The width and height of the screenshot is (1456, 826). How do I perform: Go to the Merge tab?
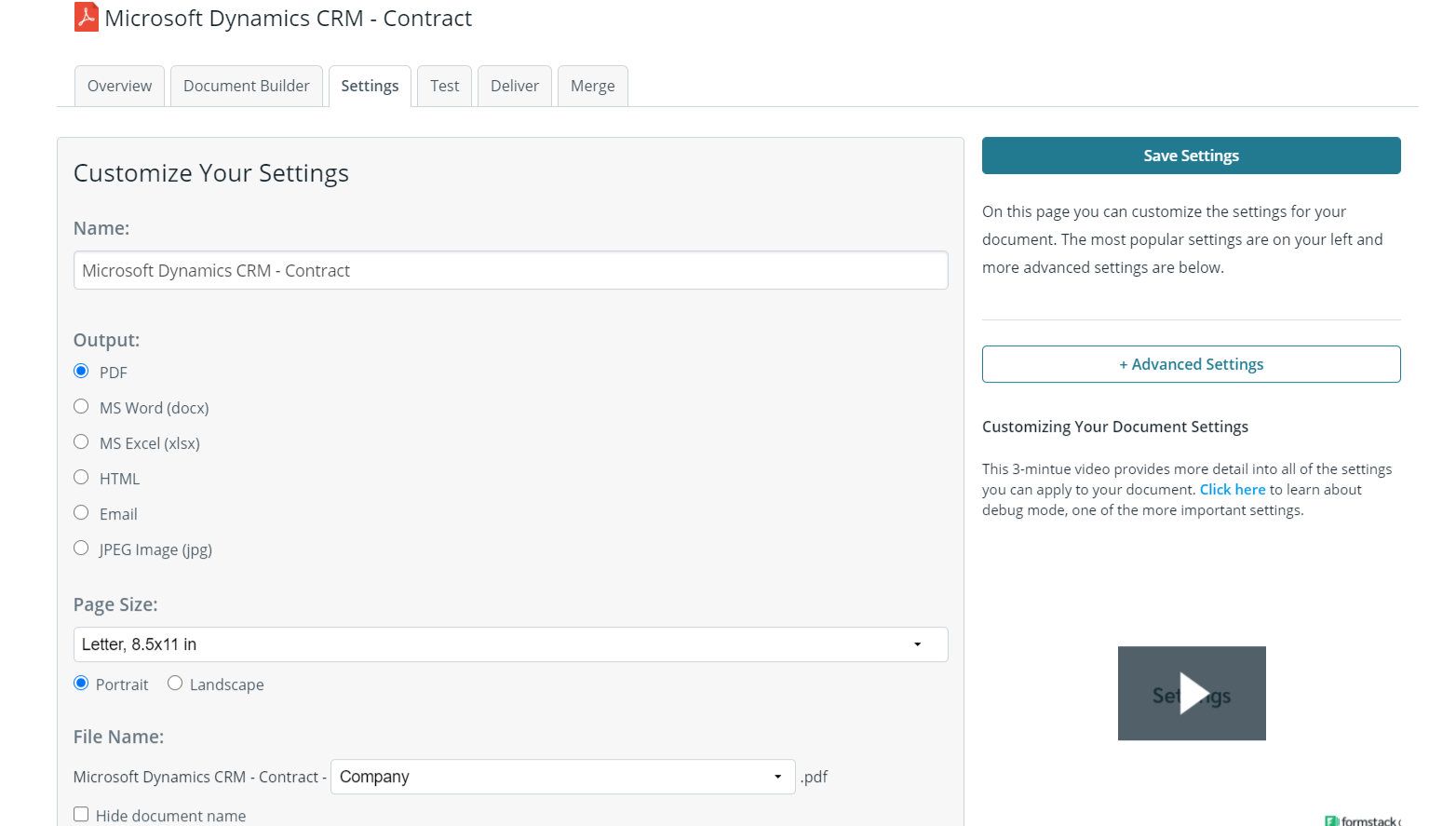pyautogui.click(x=592, y=86)
